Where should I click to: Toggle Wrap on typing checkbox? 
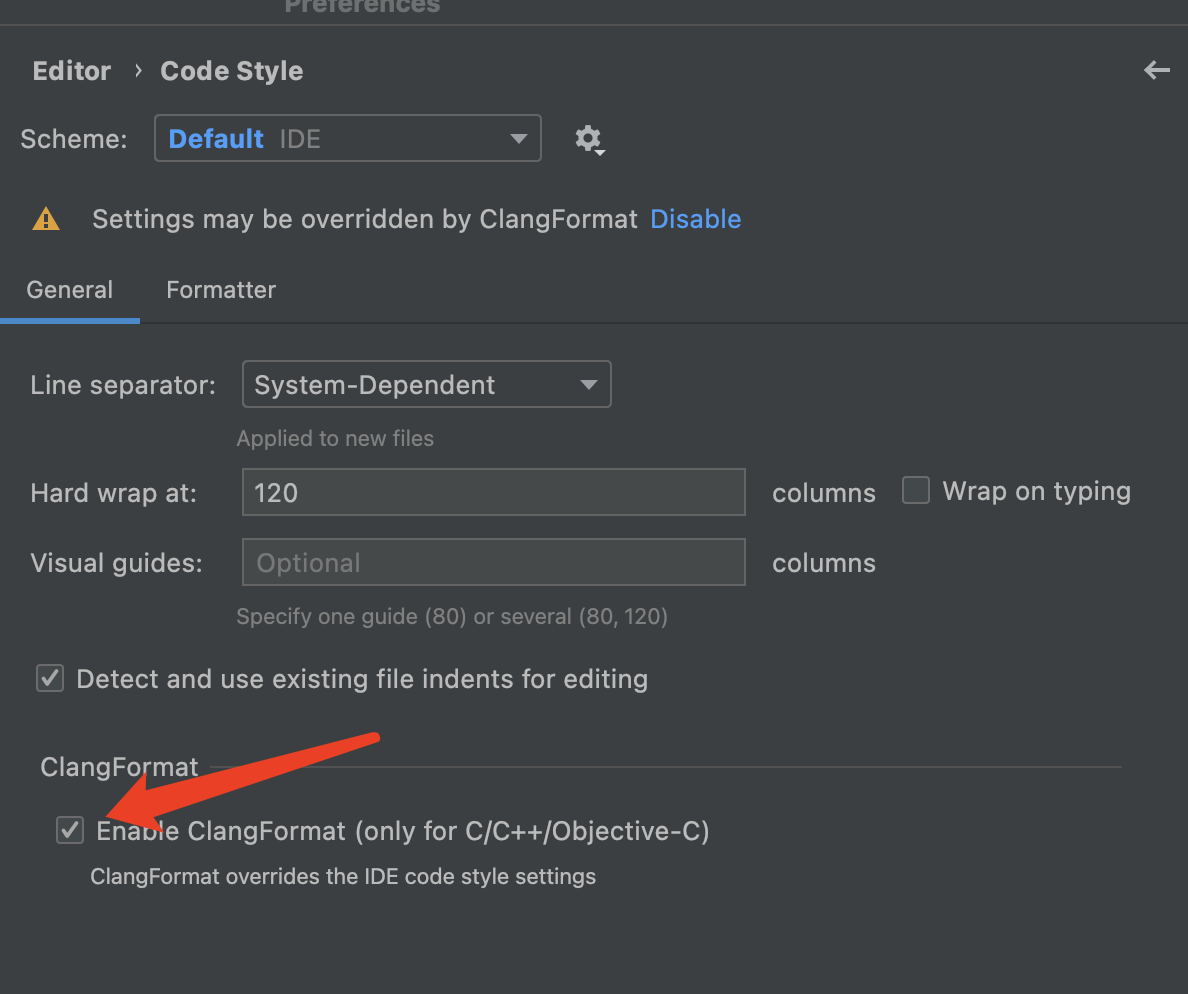916,491
